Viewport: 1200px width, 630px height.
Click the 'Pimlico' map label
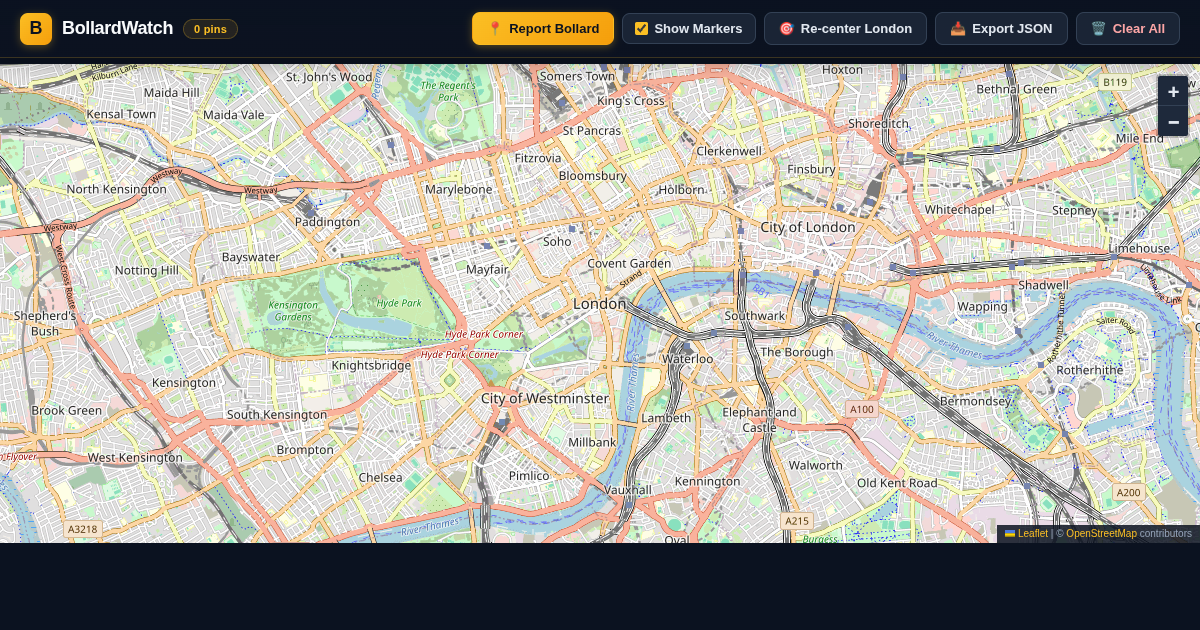click(529, 475)
